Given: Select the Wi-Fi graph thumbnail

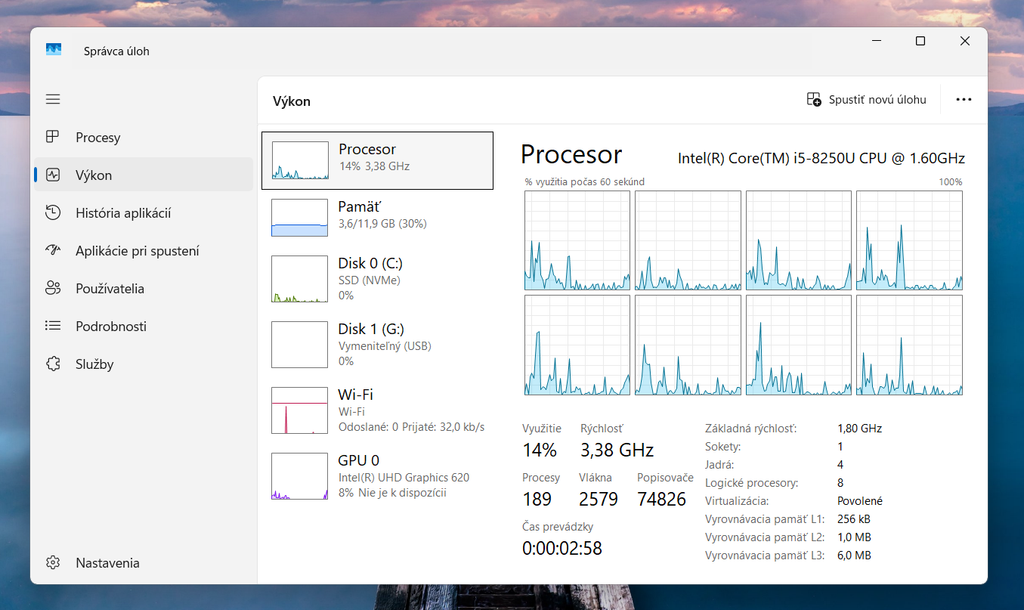Looking at the screenshot, I should click(299, 410).
